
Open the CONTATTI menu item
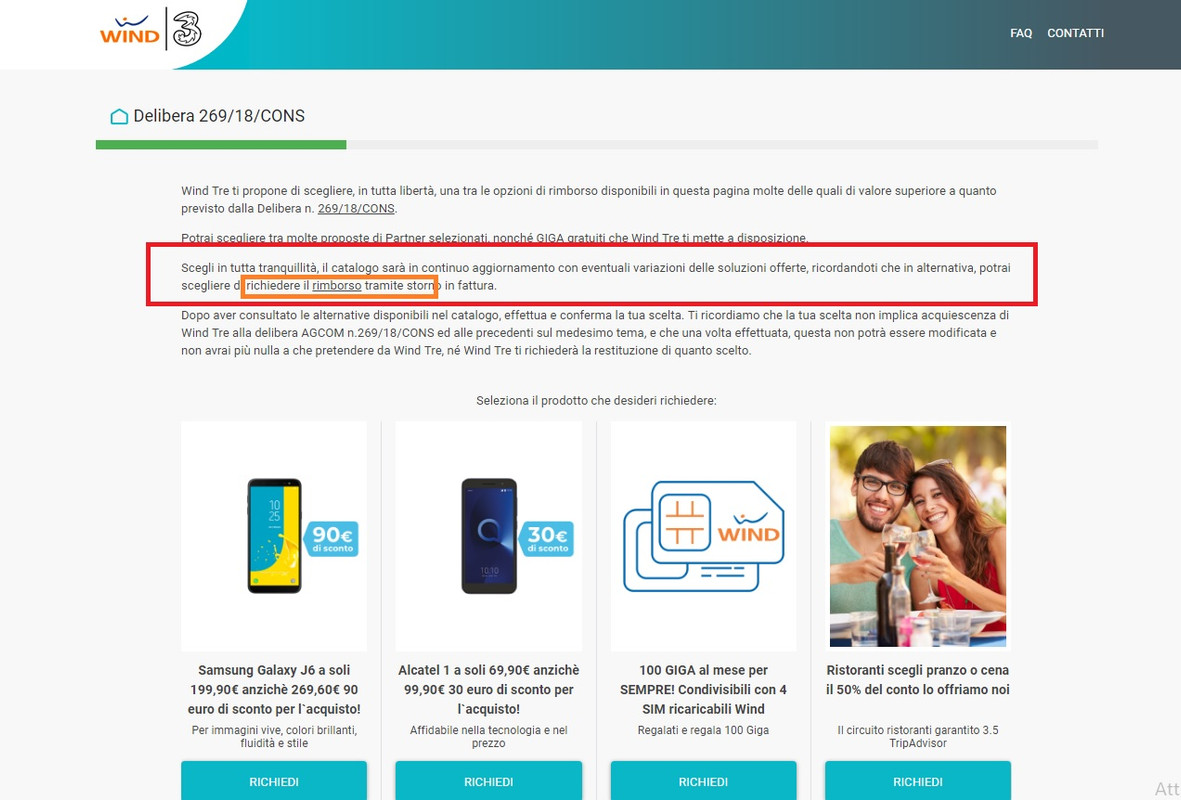(x=1075, y=33)
